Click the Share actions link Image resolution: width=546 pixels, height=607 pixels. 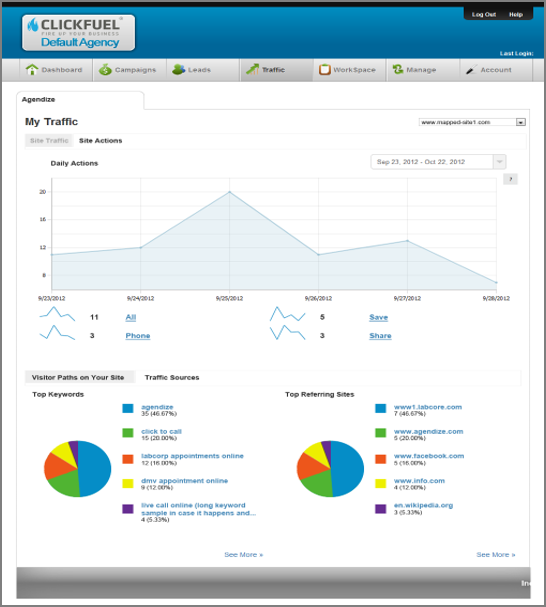coord(380,336)
